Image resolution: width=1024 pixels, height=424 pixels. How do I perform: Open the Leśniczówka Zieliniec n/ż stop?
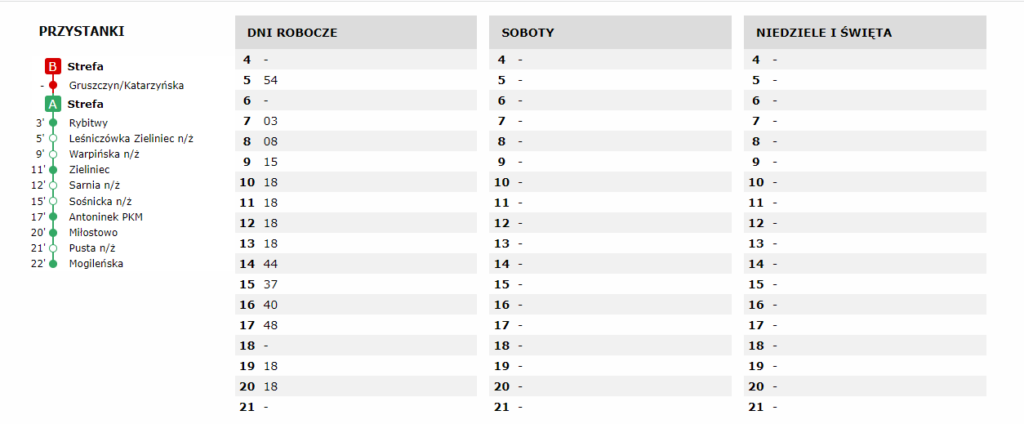click(130, 138)
